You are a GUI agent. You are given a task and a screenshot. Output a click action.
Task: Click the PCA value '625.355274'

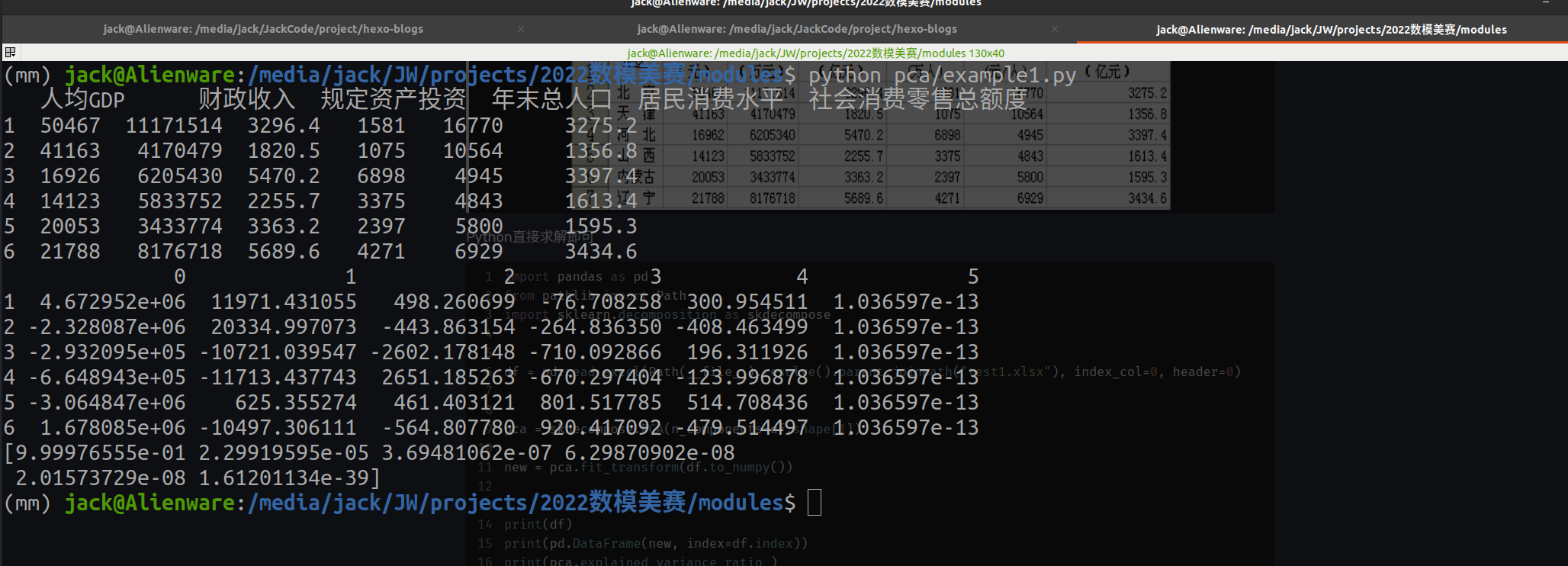coord(296,402)
